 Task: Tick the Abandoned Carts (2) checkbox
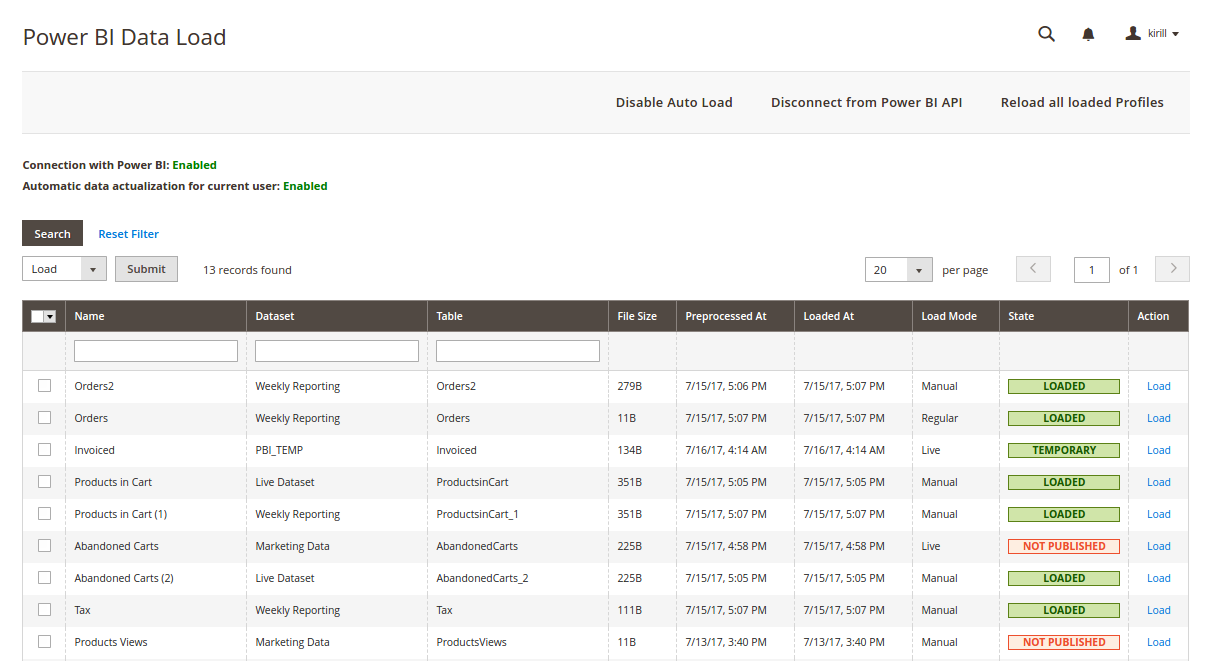click(x=44, y=578)
